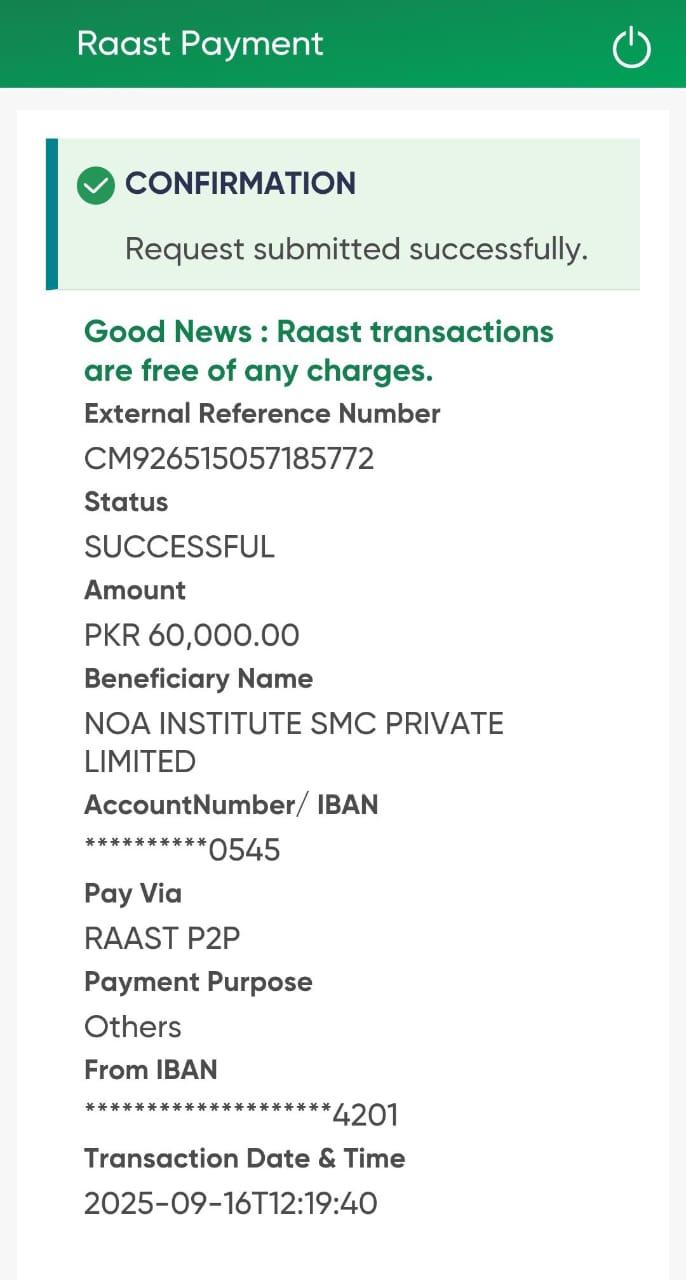Click the Status label

tap(126, 502)
